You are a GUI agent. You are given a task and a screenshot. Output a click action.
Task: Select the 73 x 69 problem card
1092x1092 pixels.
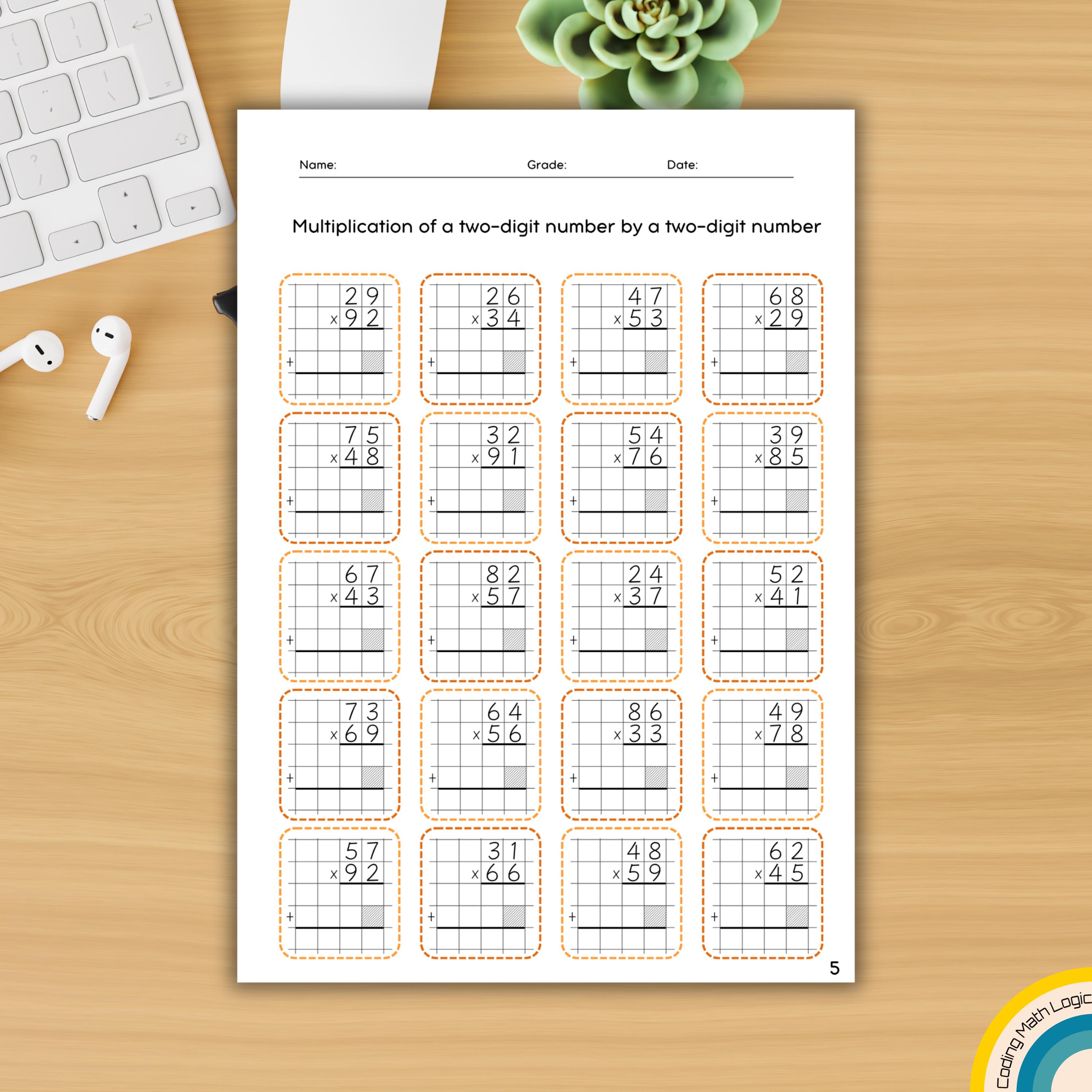340,755
